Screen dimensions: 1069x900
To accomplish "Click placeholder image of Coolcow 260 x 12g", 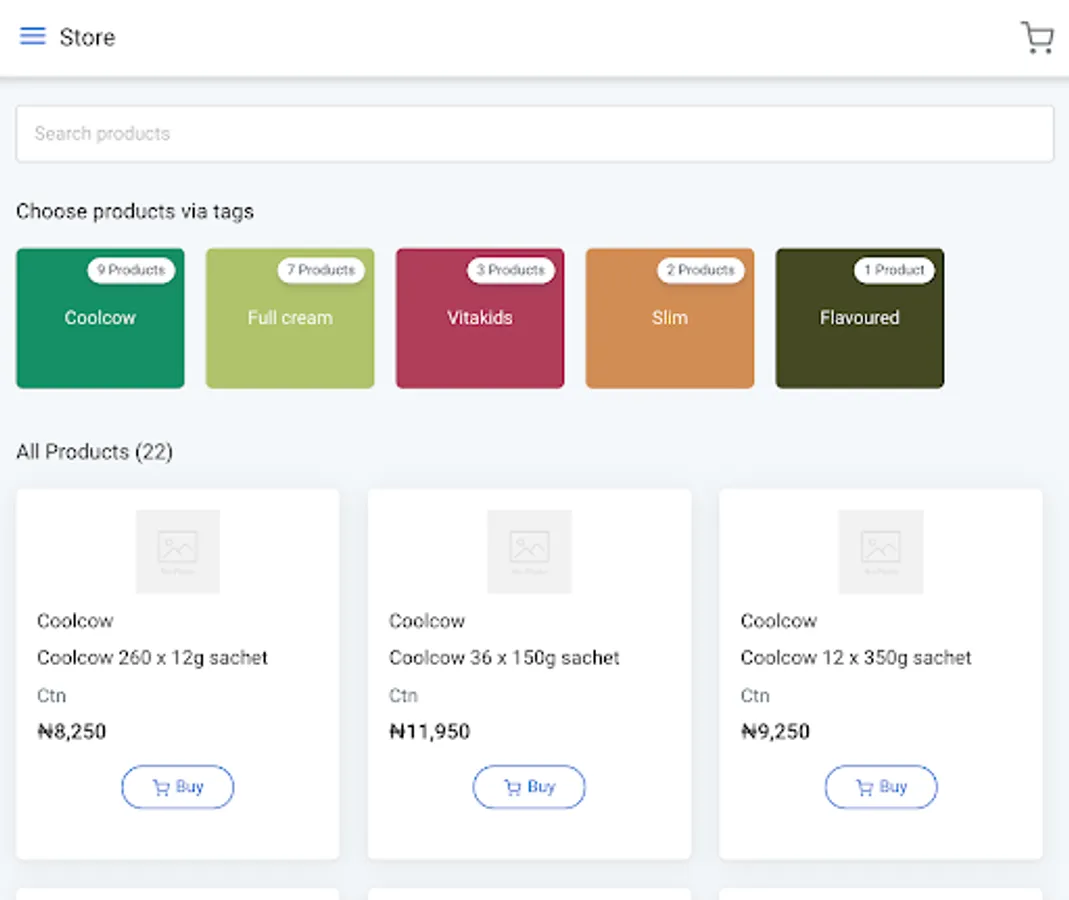I will coord(178,551).
